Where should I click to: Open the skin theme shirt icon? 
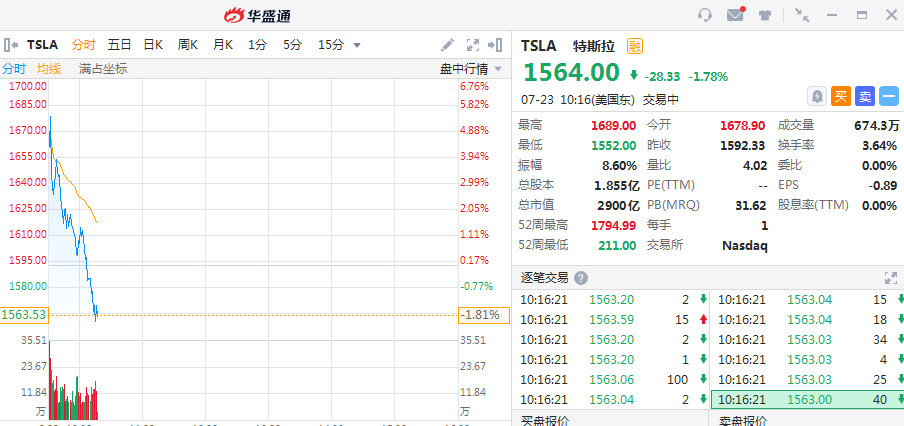coord(765,15)
